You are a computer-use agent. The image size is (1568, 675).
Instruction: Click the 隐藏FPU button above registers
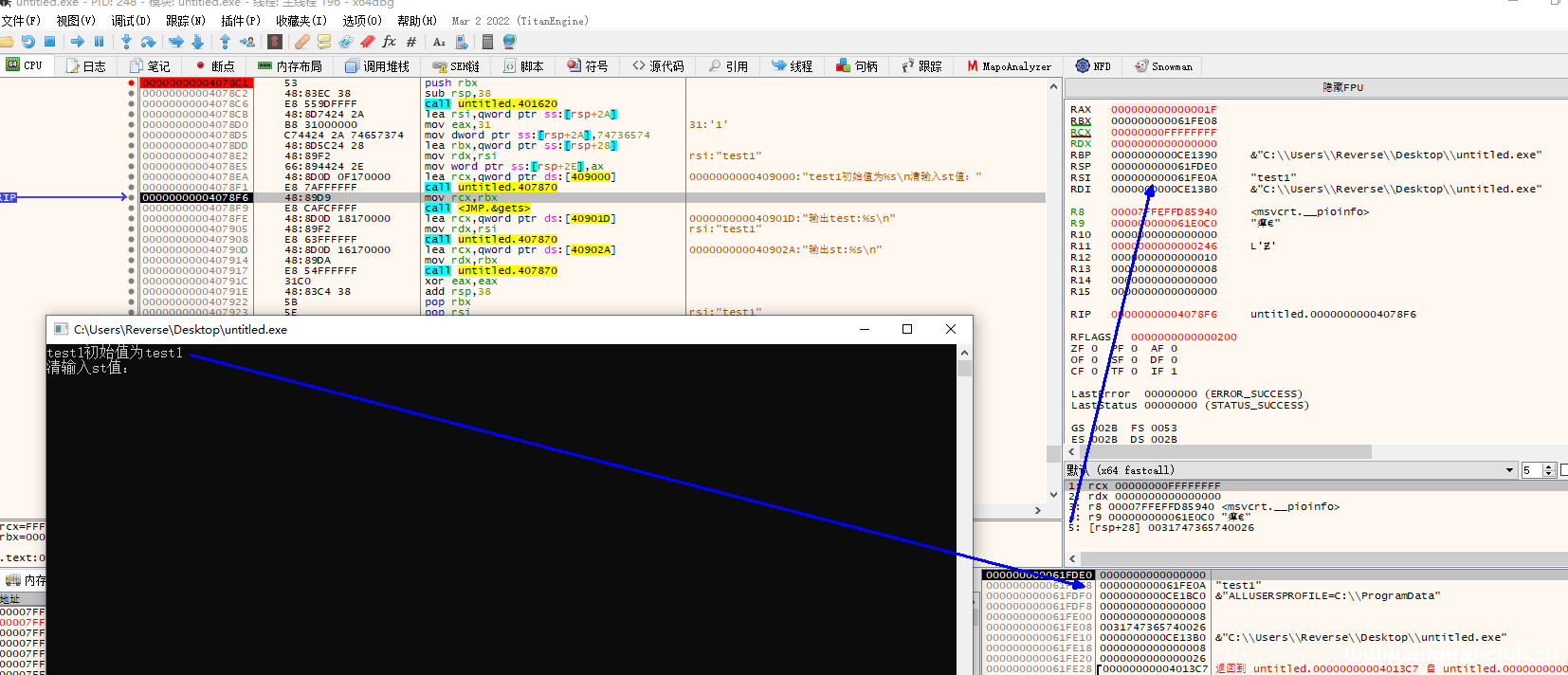click(x=1342, y=87)
